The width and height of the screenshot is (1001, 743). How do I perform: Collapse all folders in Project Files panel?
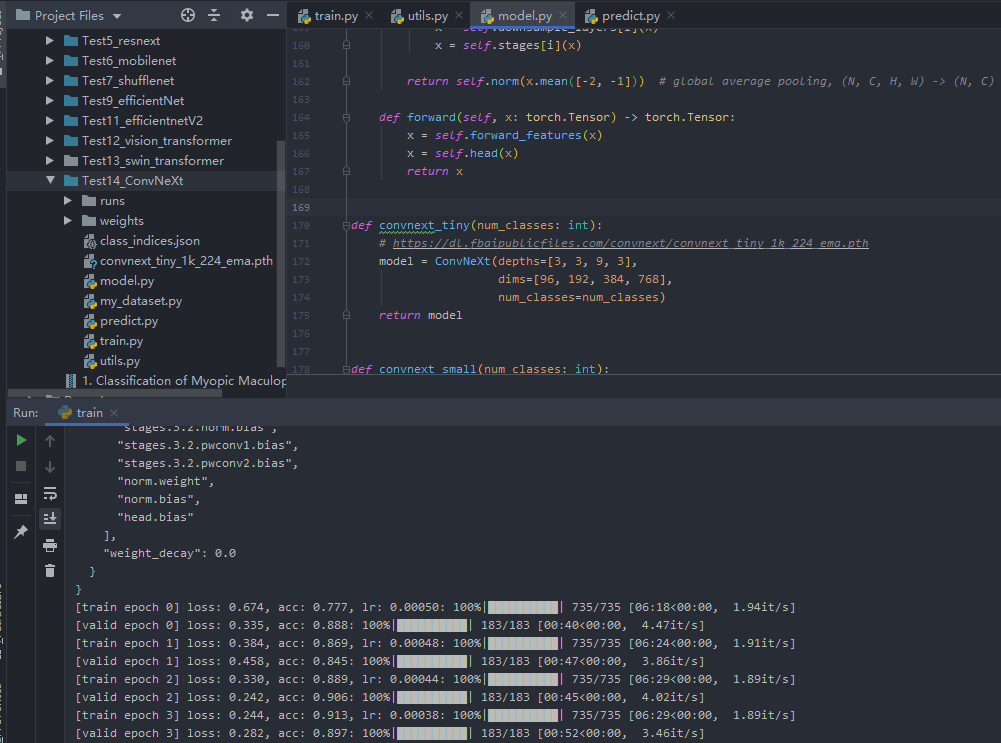[214, 16]
